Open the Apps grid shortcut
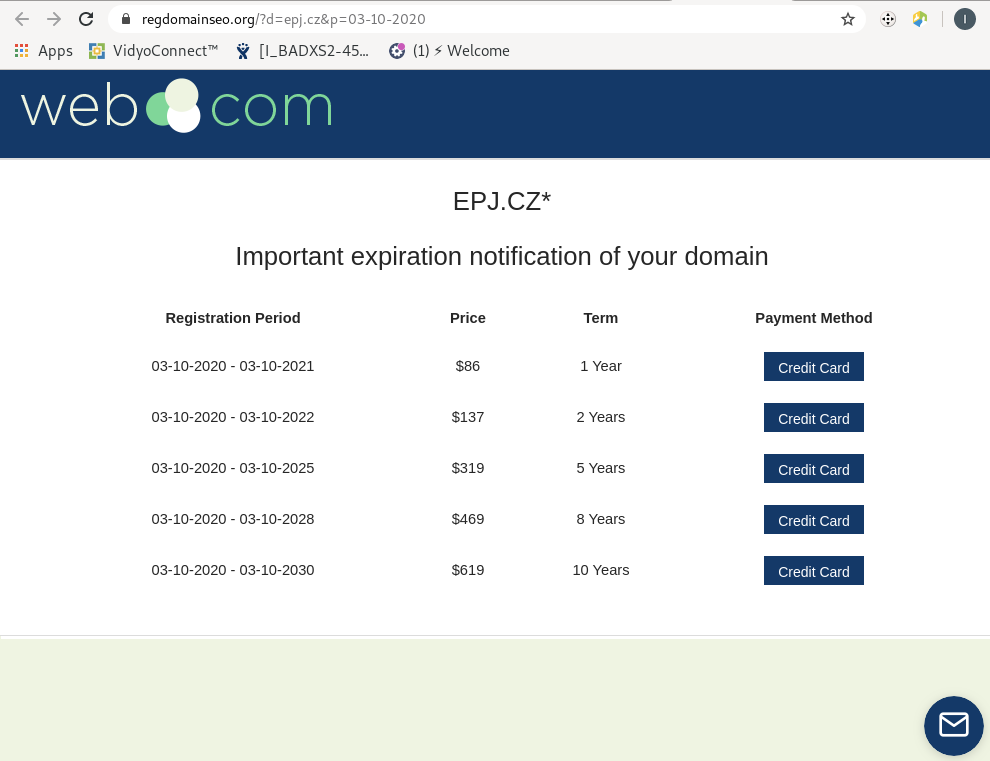This screenshot has height=761, width=990. (44, 51)
